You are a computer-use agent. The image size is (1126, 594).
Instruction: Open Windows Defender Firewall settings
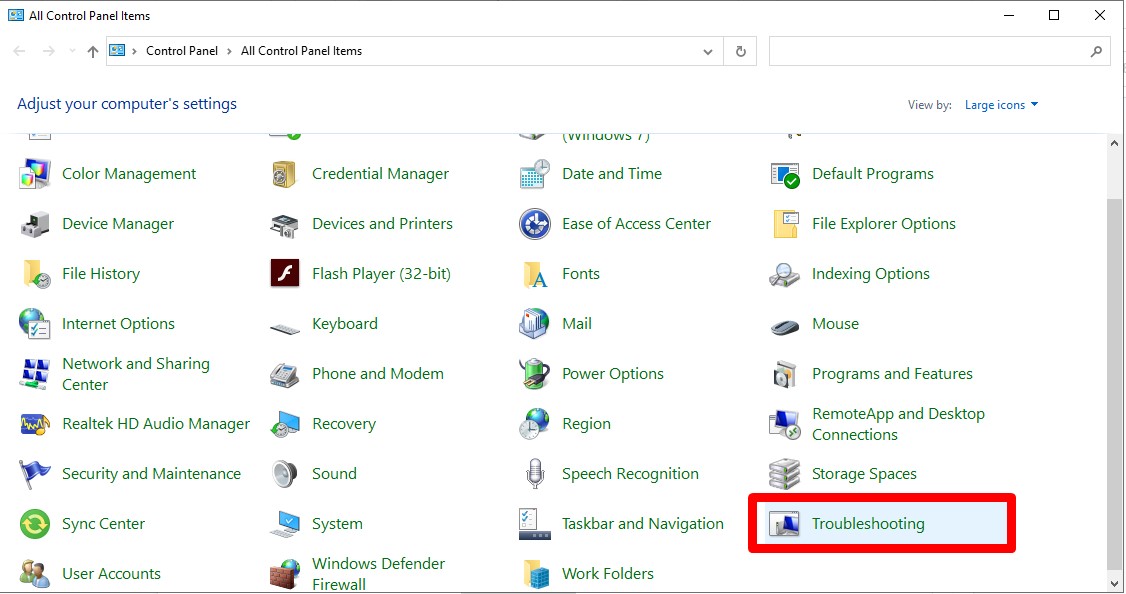pos(377,573)
